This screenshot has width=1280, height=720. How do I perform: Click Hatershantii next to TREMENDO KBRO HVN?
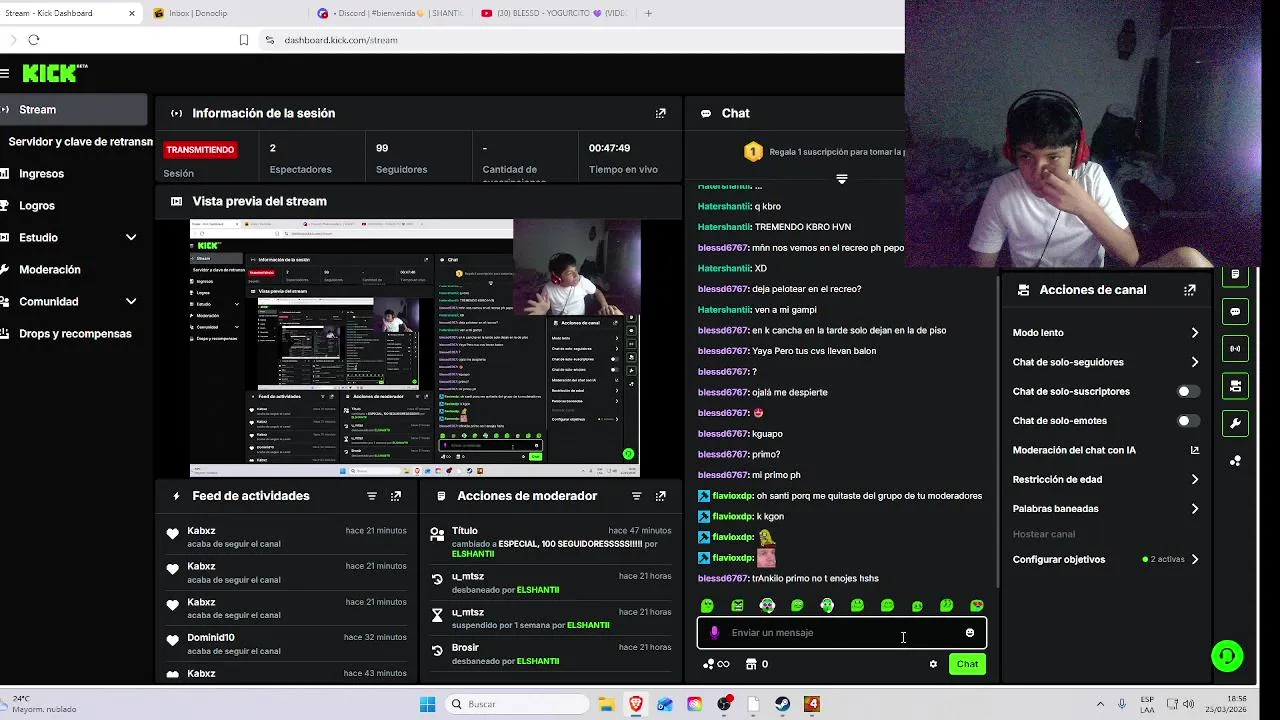click(724, 227)
